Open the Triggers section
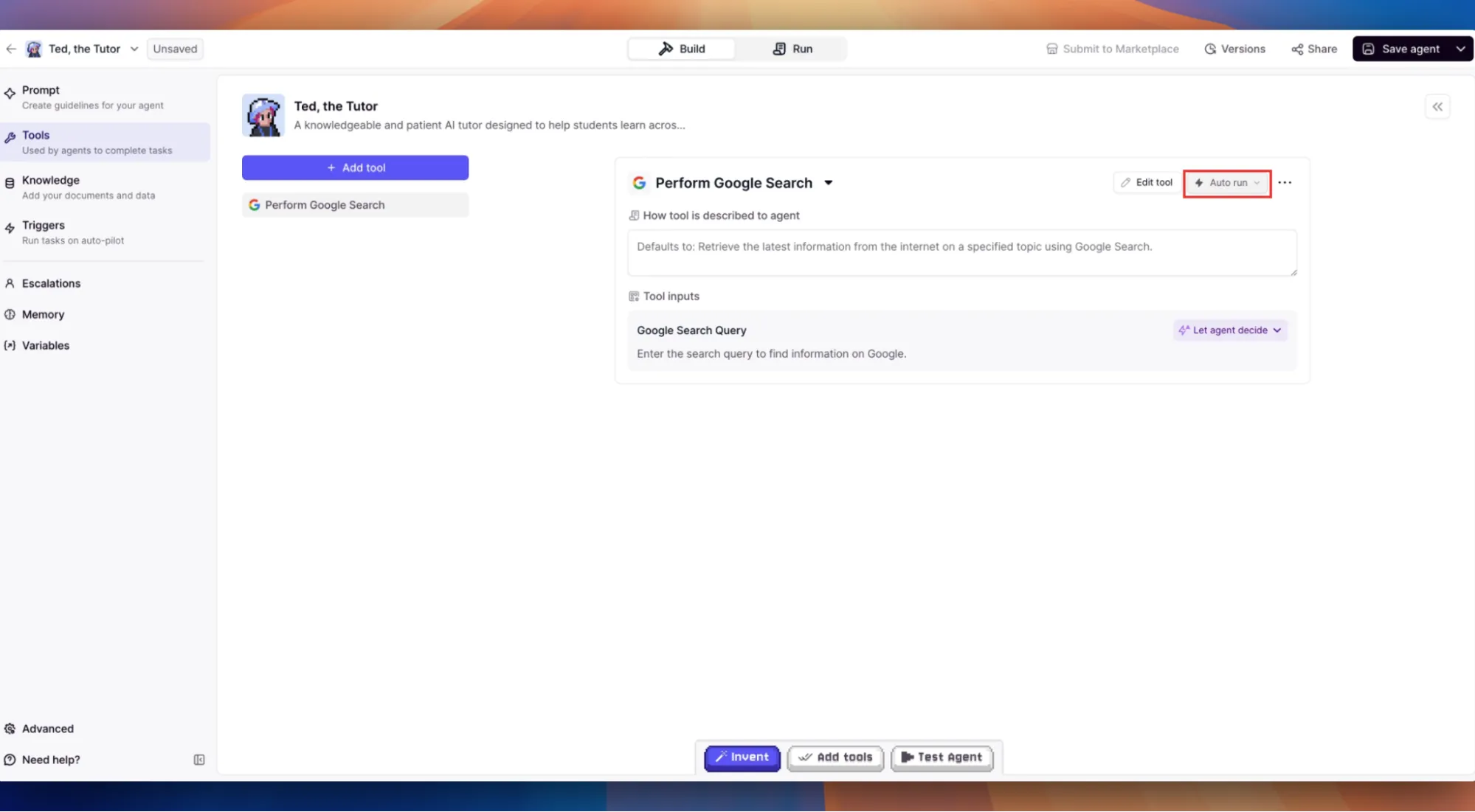The height and width of the screenshot is (812, 1475). pyautogui.click(x=105, y=232)
